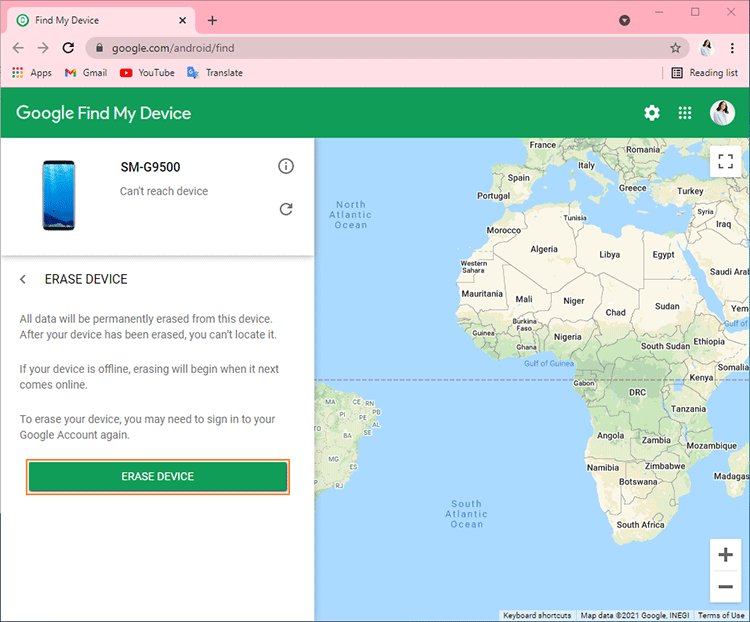
Task: Click the SM-G9500 phone thumbnail
Action: click(x=58, y=195)
